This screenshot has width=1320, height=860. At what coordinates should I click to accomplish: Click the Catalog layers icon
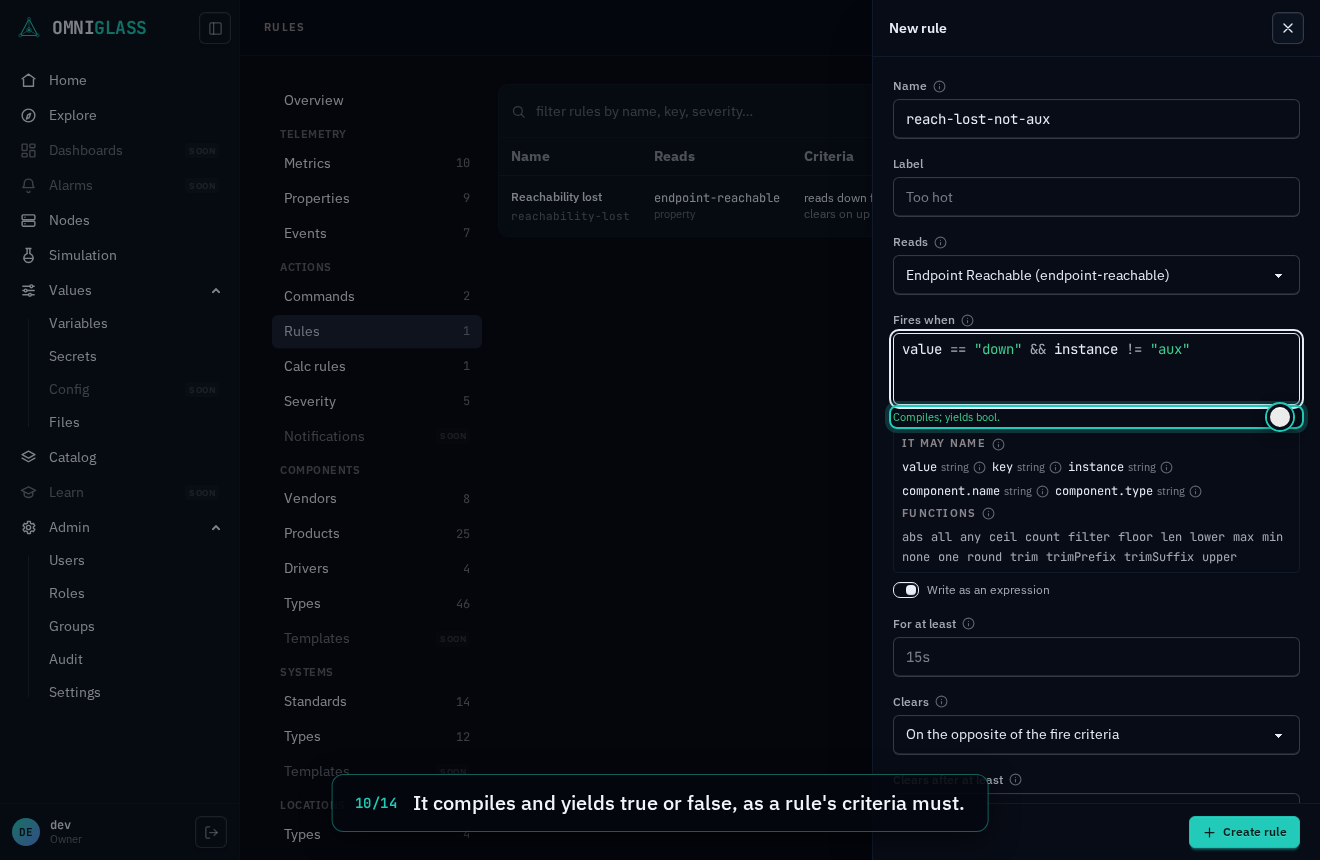[x=29, y=457]
